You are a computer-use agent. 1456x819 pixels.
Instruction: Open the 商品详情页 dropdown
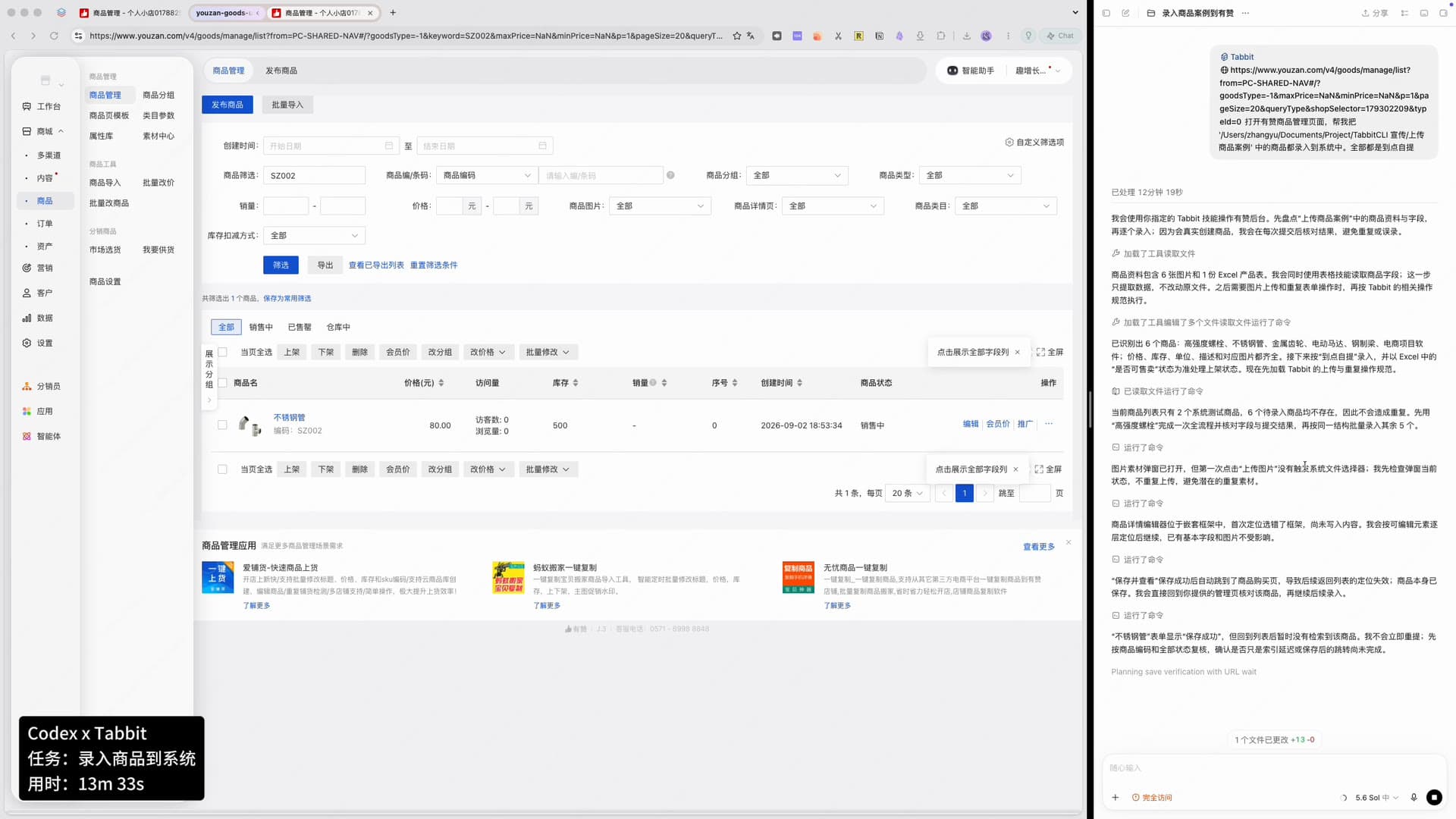point(833,206)
